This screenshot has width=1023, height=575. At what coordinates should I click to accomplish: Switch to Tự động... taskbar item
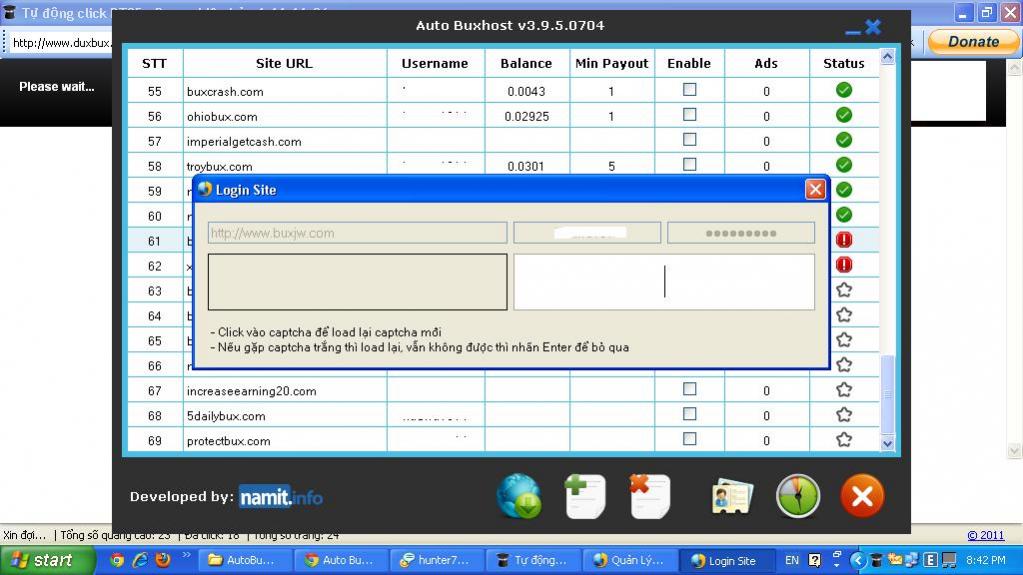point(532,560)
